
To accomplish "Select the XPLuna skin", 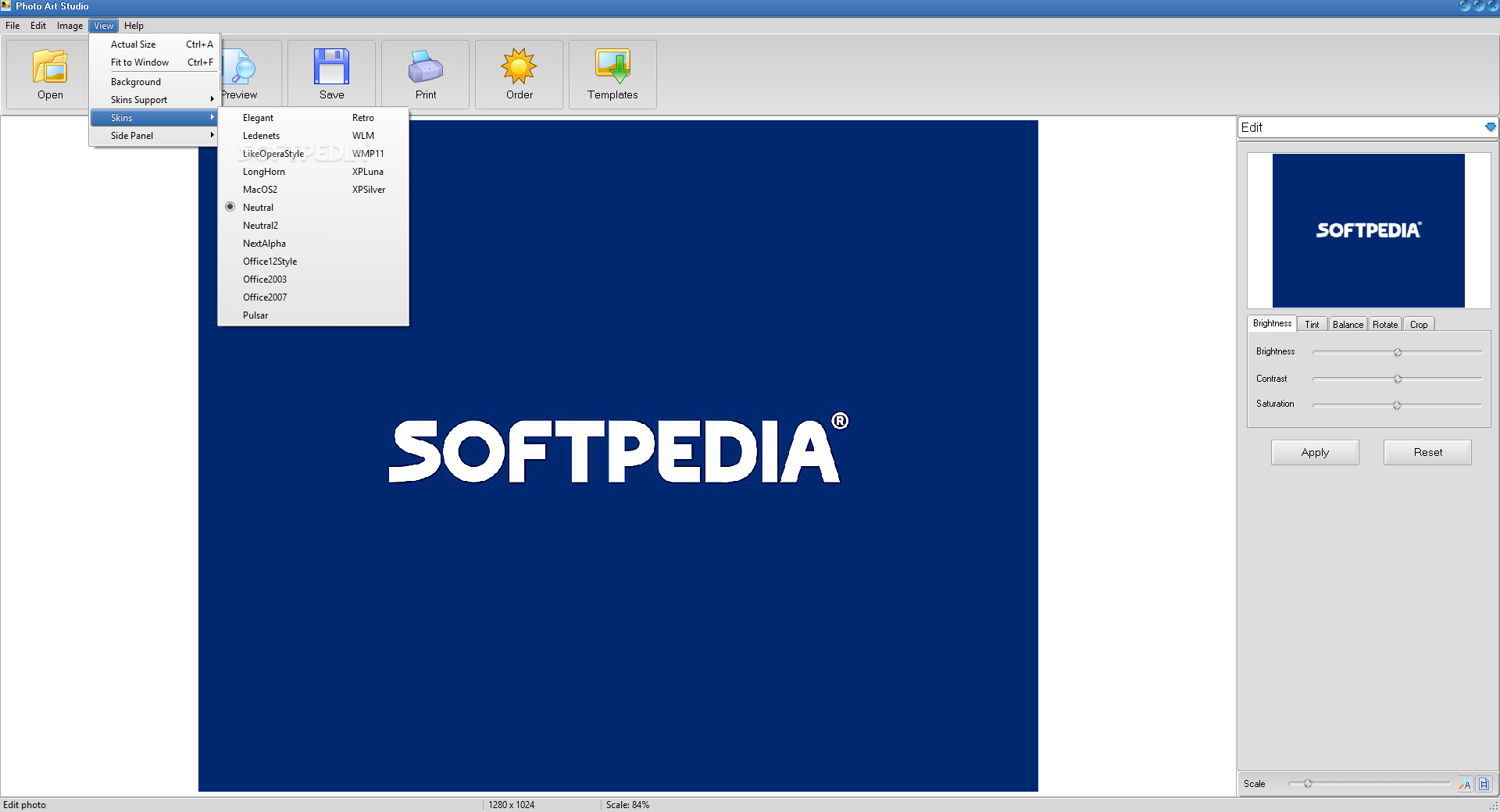I will coord(367,171).
